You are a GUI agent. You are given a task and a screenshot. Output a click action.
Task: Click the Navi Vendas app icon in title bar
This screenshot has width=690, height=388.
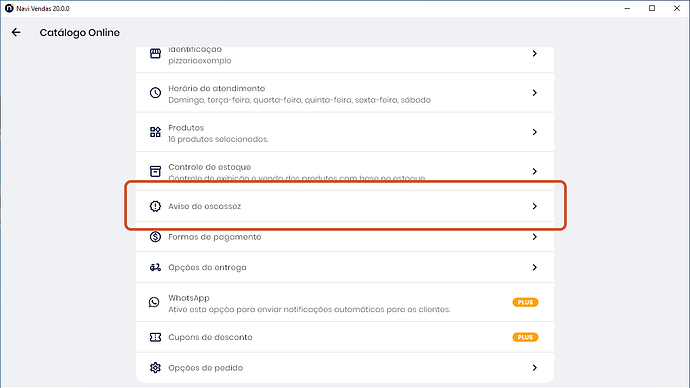tap(9, 8)
